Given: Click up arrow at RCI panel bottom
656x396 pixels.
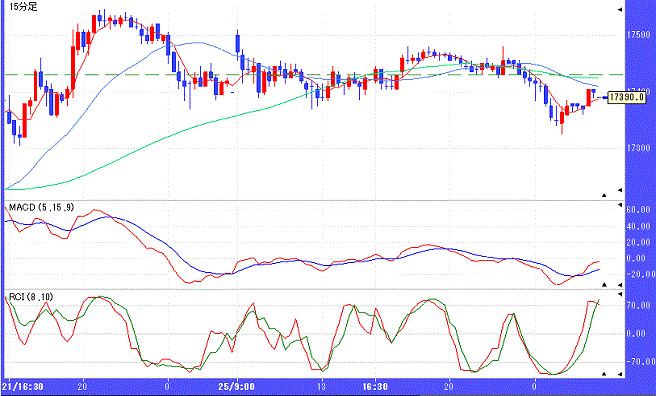Looking at the screenshot, I should (x=604, y=373).
